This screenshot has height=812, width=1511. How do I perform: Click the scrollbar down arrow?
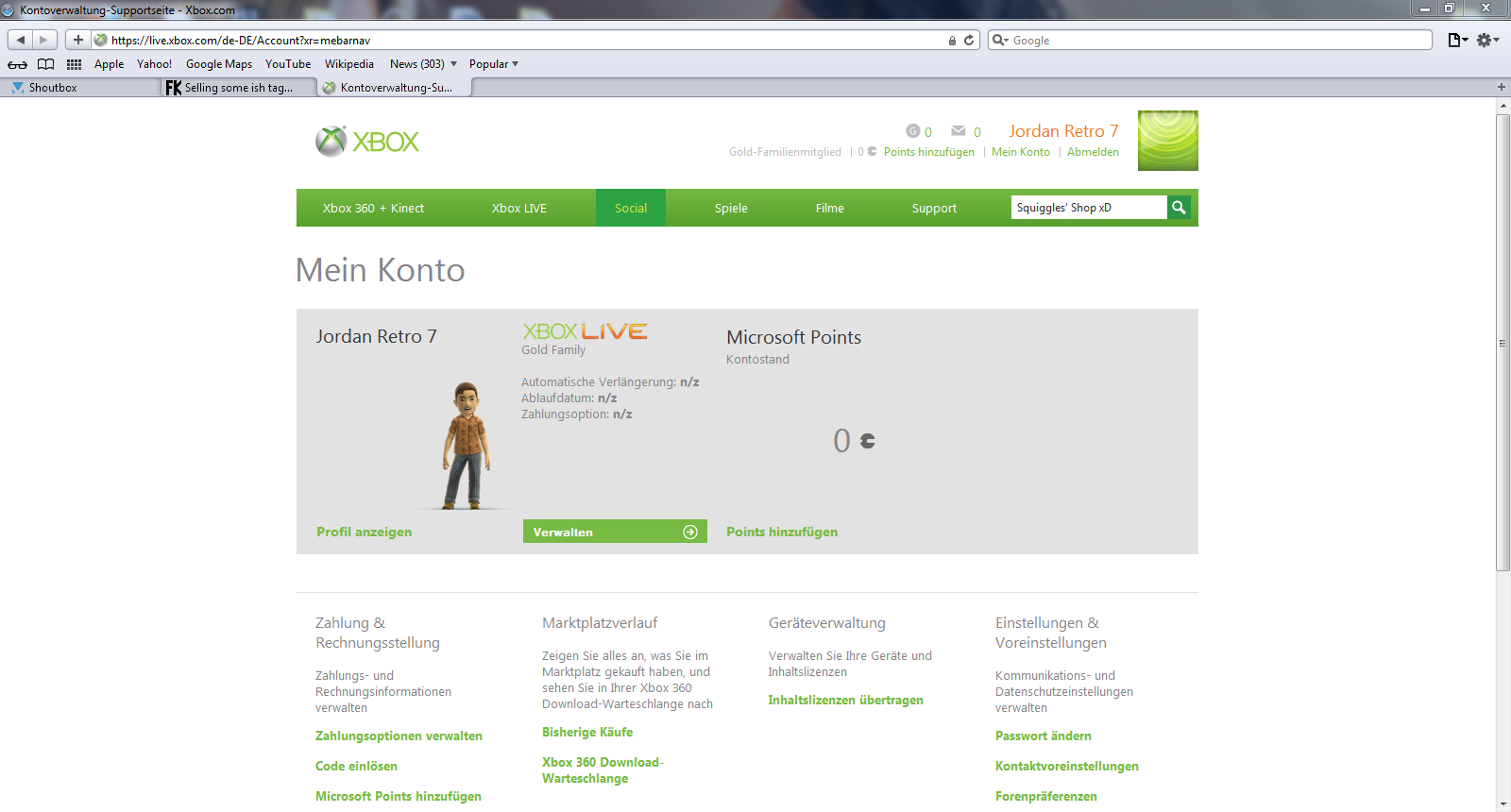[1503, 804]
